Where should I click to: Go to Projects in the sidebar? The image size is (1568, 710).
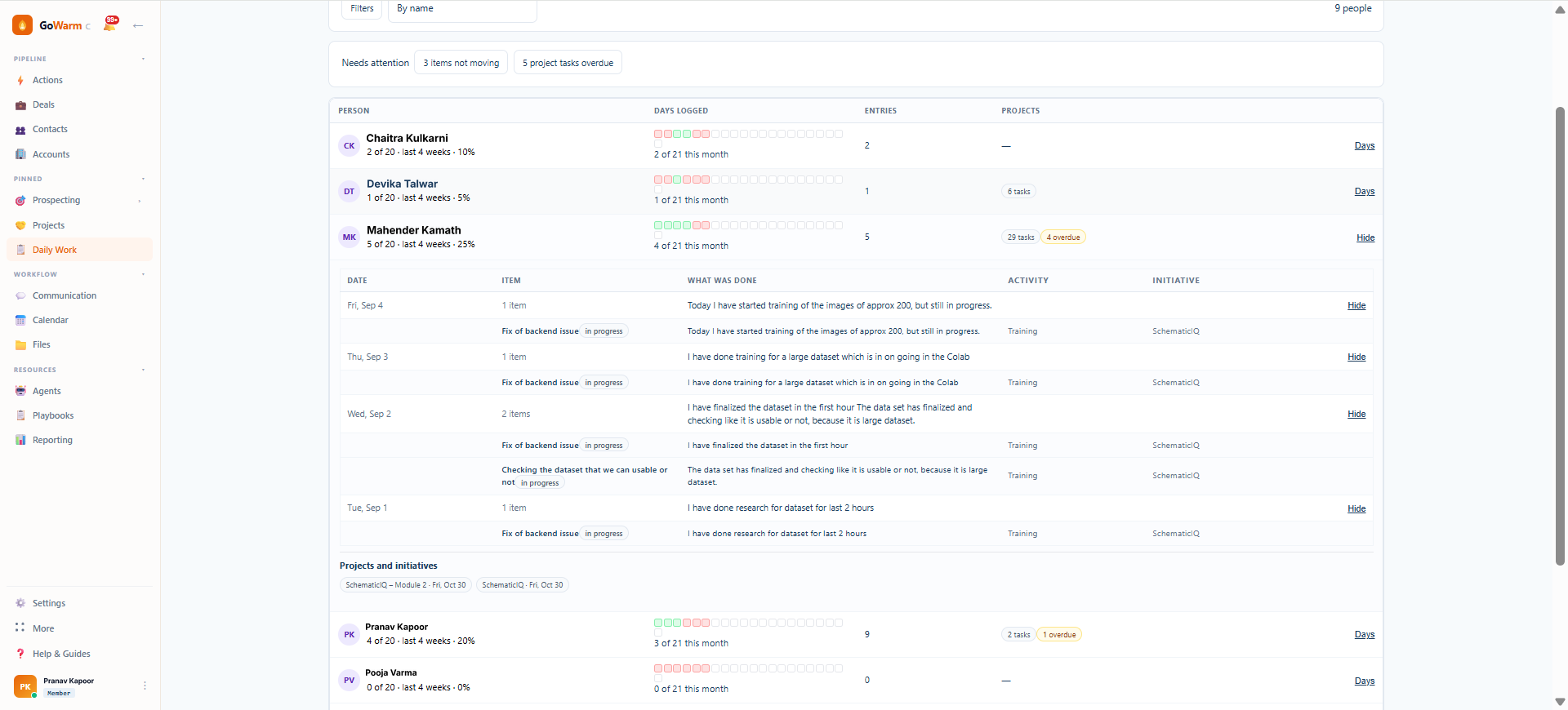48,226
